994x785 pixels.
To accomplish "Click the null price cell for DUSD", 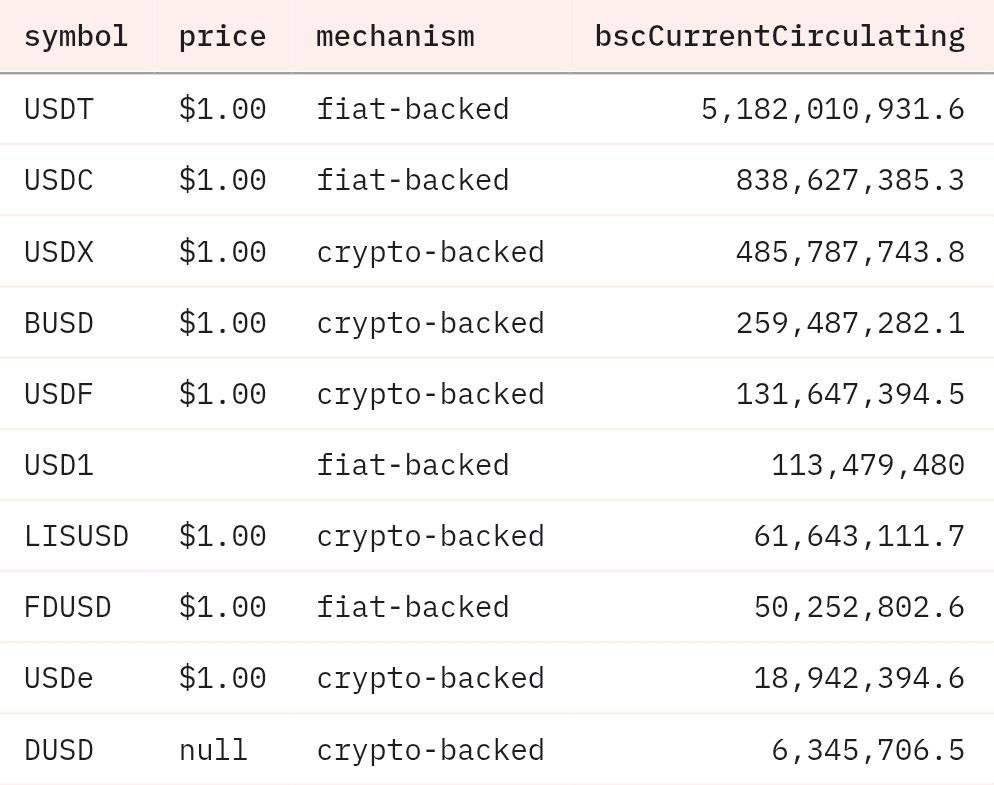I will [x=213, y=750].
